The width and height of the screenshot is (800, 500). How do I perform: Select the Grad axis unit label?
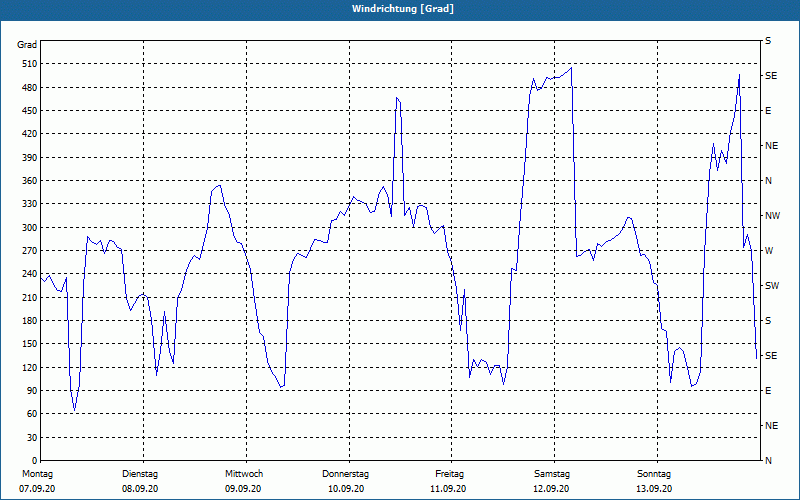(x=27, y=45)
